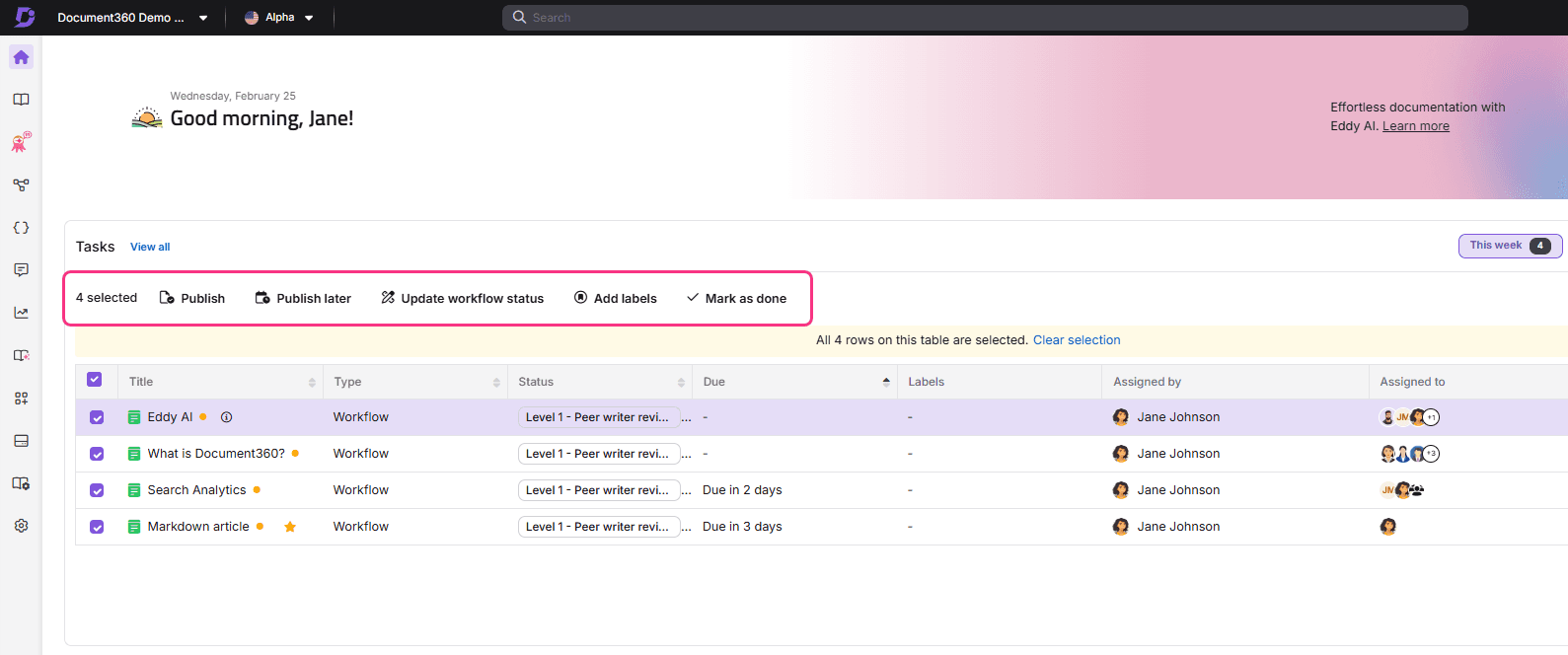Click Update workflow status action
The width and height of the screenshot is (1568, 655).
click(x=462, y=298)
